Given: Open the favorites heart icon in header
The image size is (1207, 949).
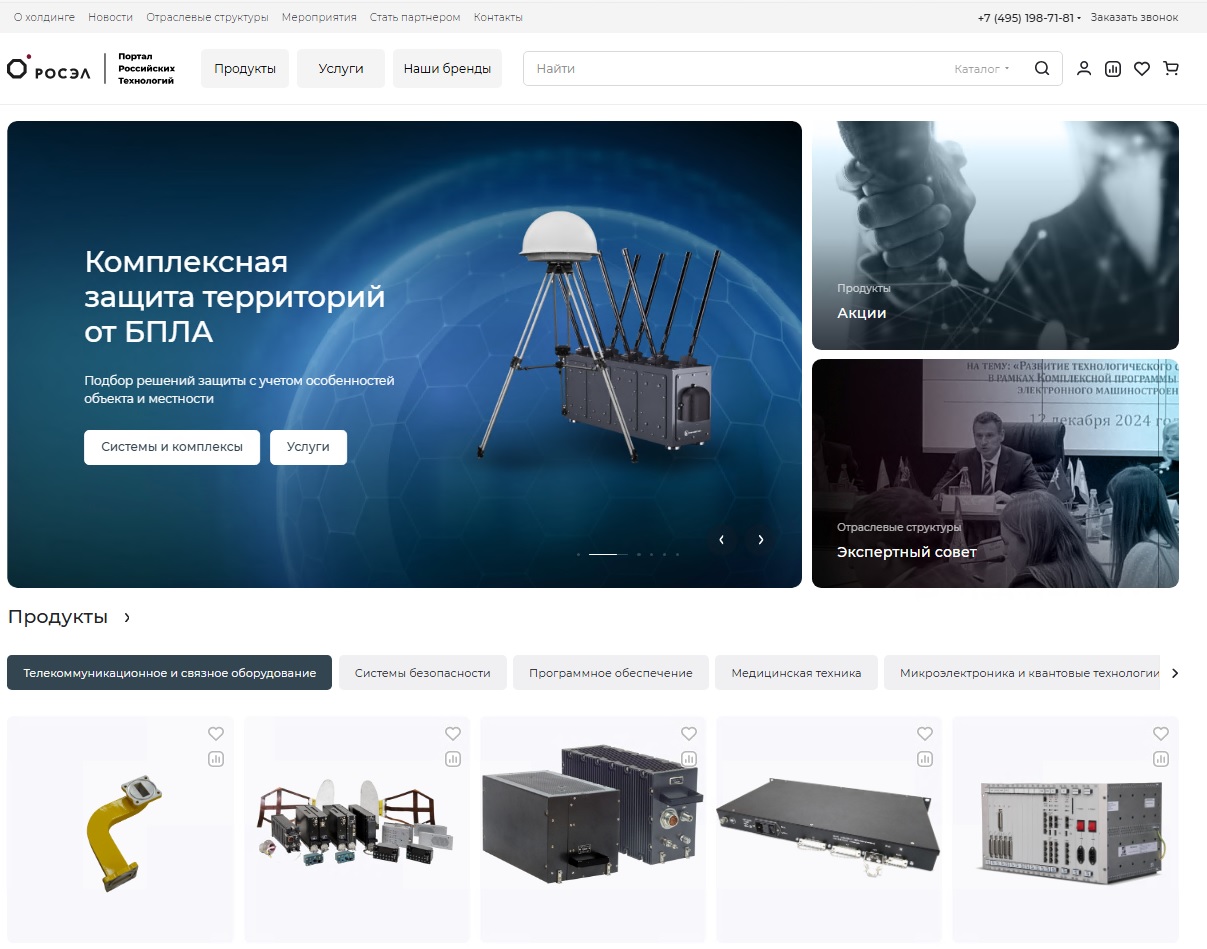Looking at the screenshot, I should point(1141,69).
